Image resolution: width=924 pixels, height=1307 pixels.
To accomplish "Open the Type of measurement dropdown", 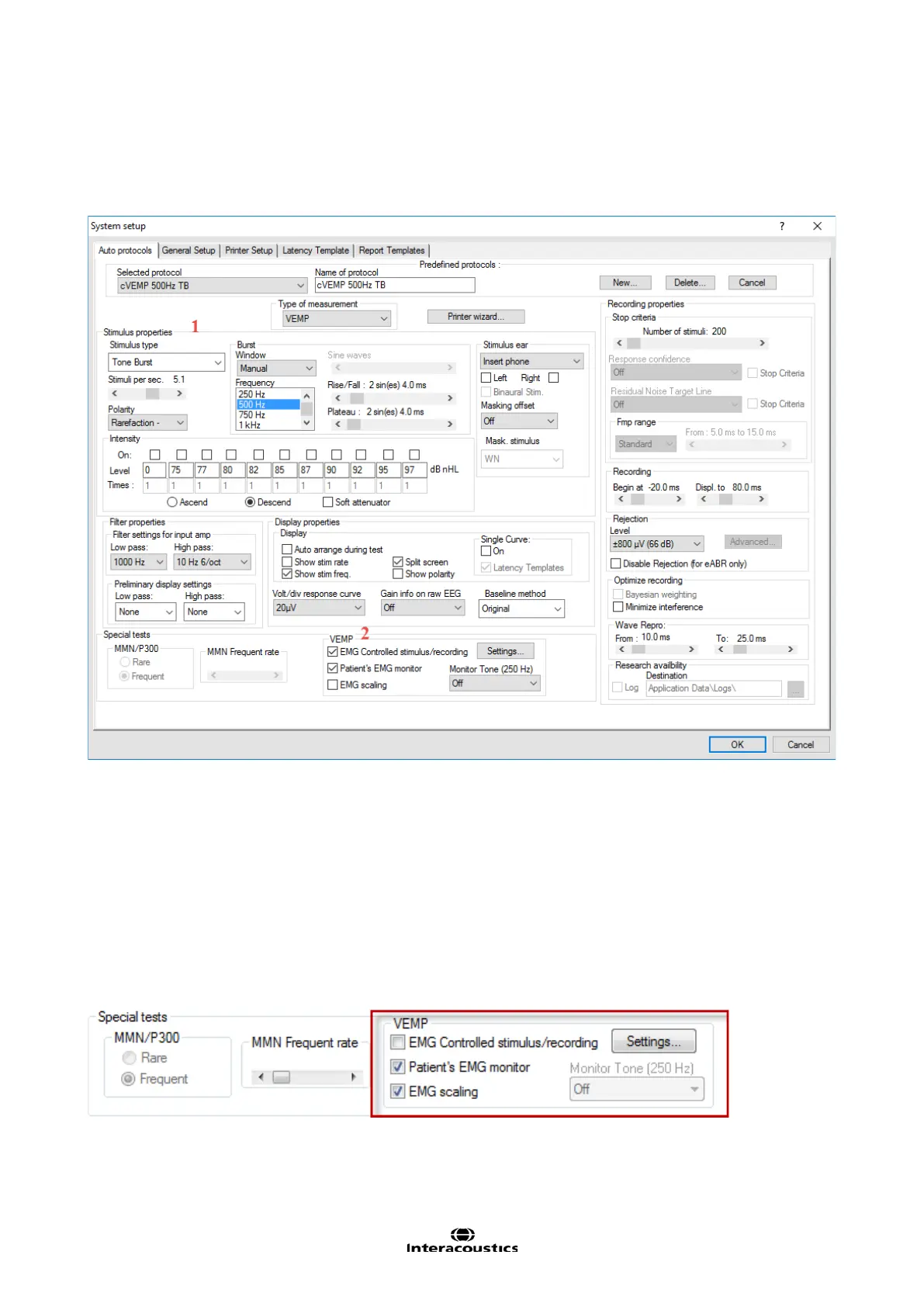I will [337, 318].
